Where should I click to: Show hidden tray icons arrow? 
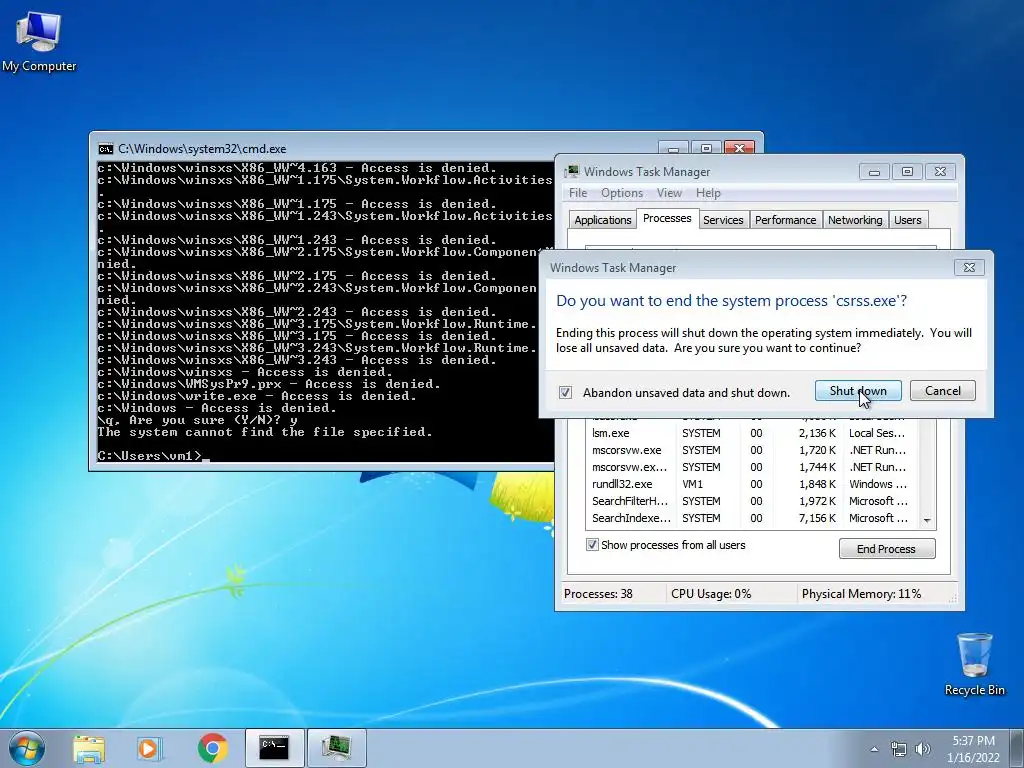[x=874, y=749]
